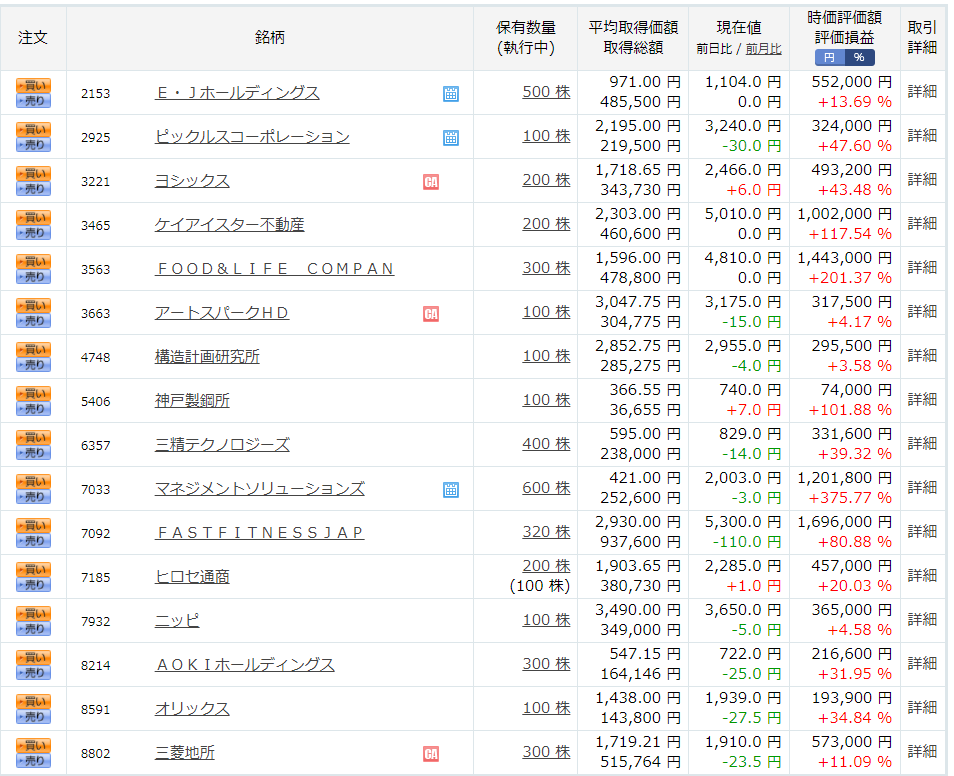Open the オリックス stock link
This screenshot has width=954, height=776.
pos(192,708)
